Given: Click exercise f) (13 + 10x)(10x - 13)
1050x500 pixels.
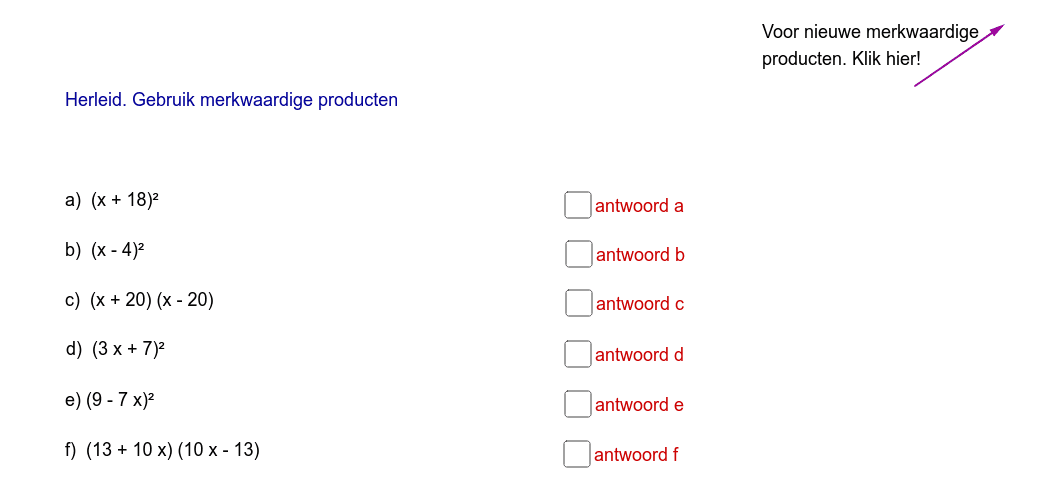Looking at the screenshot, I should coord(162,450).
